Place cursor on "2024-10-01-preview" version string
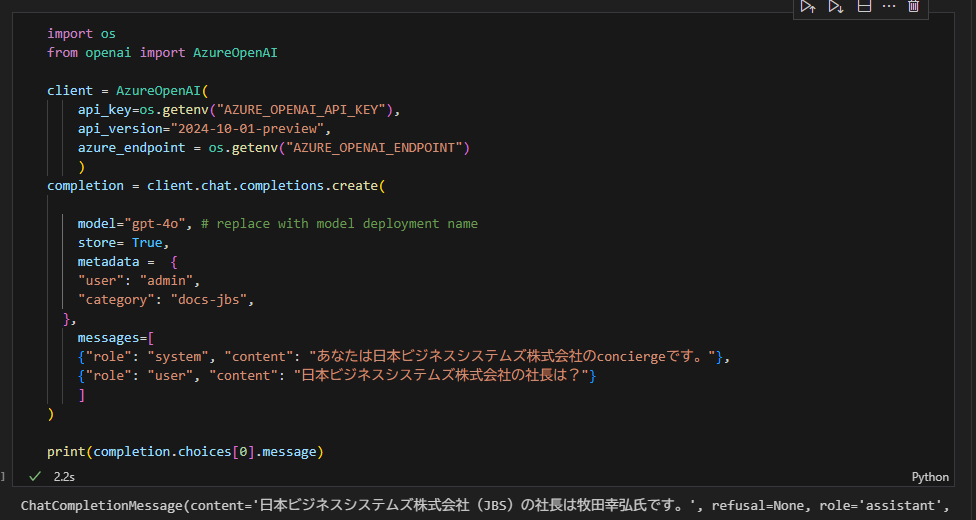 pyautogui.click(x=247, y=129)
